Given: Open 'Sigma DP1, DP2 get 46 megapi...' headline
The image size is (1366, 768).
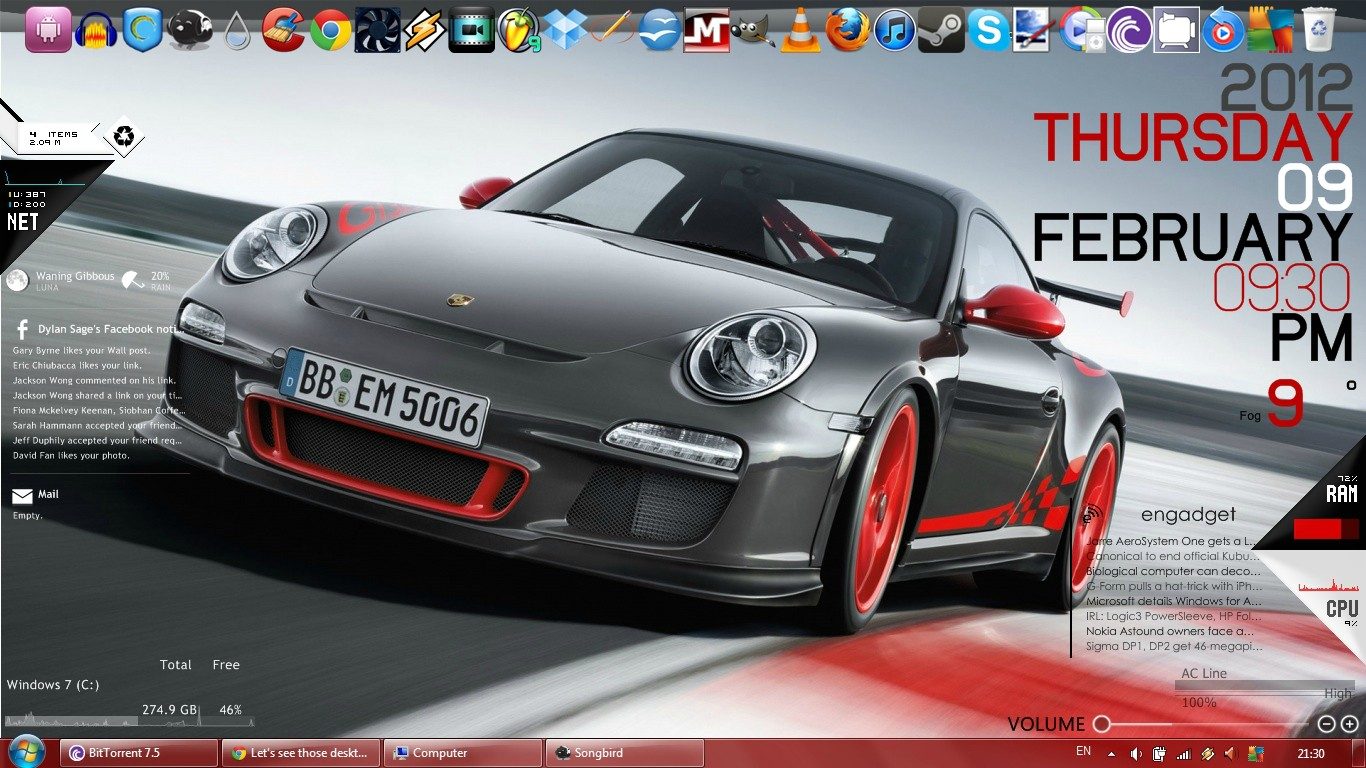Looking at the screenshot, I should coord(1174,646).
